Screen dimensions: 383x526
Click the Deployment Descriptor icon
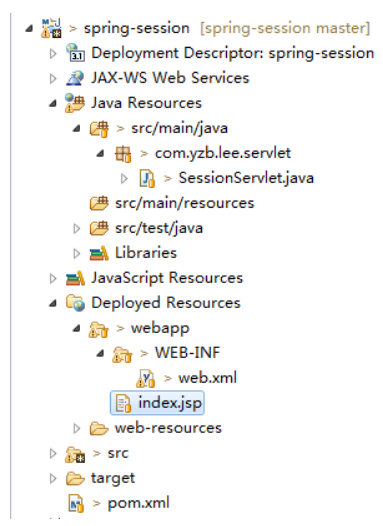[x=75, y=53]
